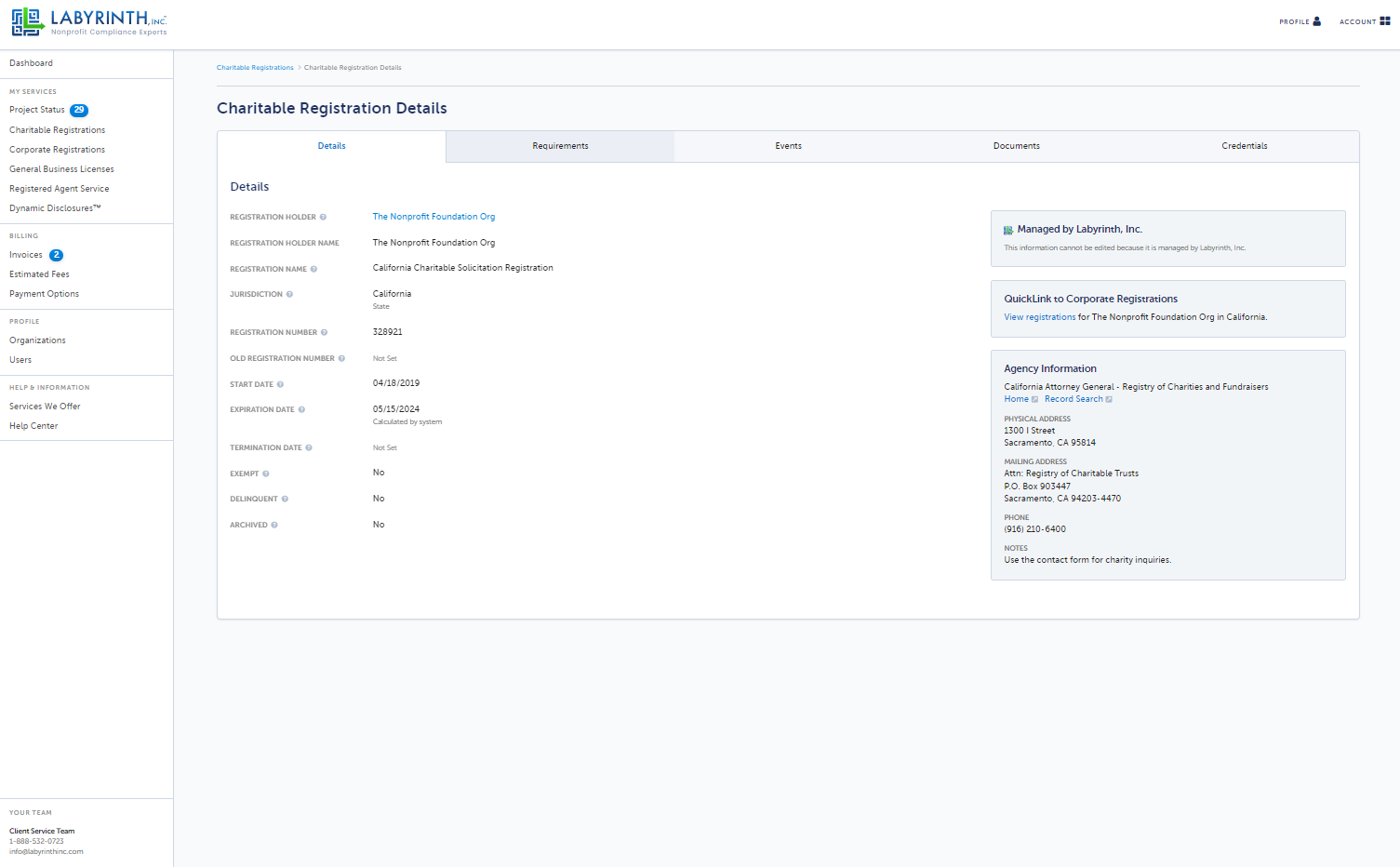Click help icon next to Jurisdiction
The image size is (1400, 867).
pos(289,294)
